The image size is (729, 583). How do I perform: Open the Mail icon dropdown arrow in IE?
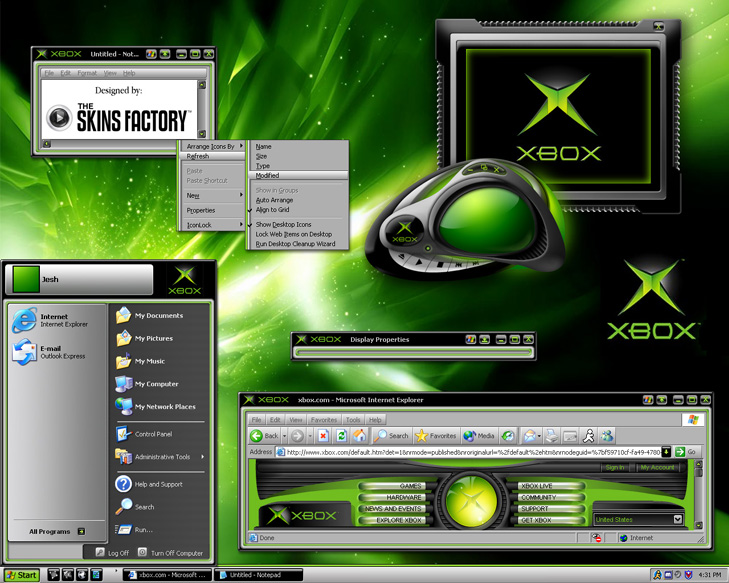click(539, 436)
